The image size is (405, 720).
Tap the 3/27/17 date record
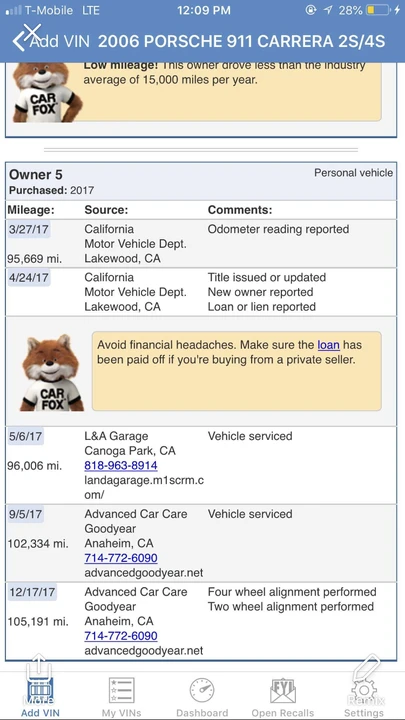(x=28, y=229)
